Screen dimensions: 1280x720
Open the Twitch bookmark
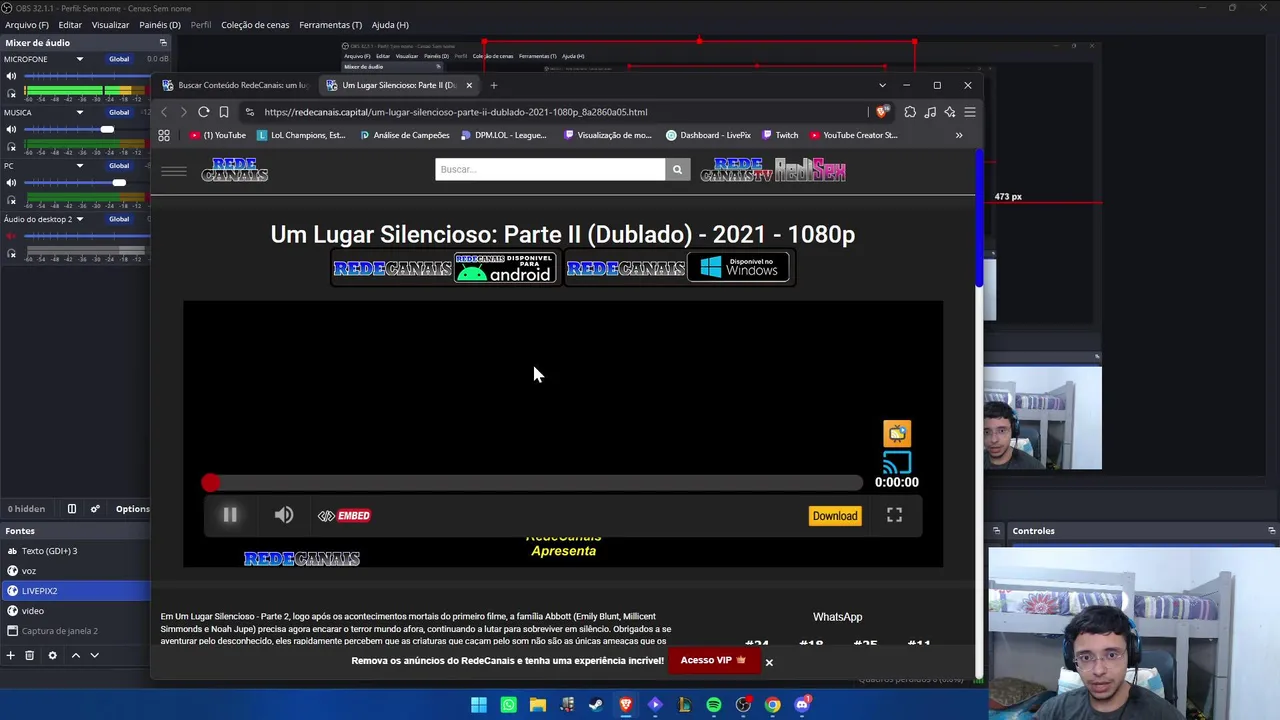click(x=780, y=135)
